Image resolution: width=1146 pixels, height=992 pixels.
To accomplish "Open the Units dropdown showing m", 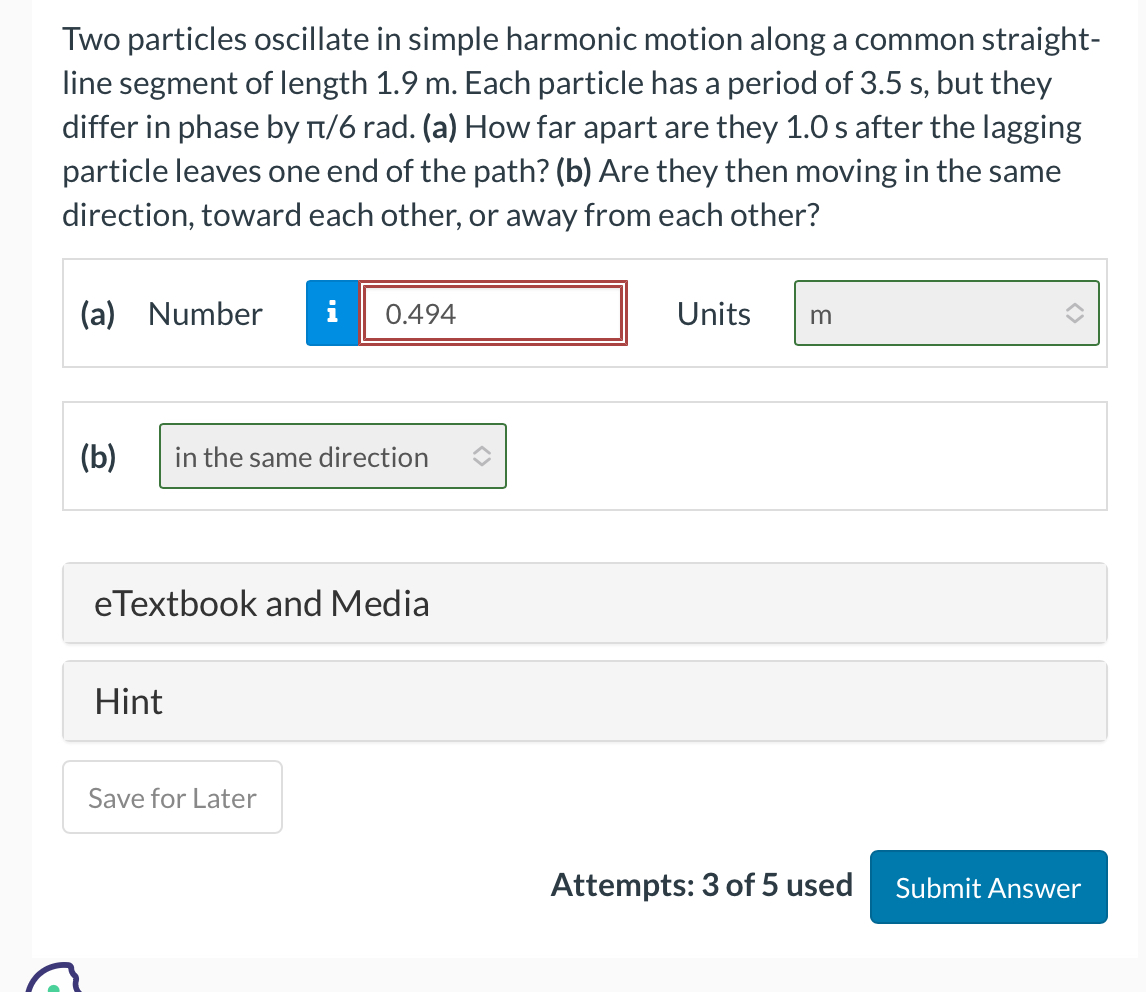I will tap(946, 313).
